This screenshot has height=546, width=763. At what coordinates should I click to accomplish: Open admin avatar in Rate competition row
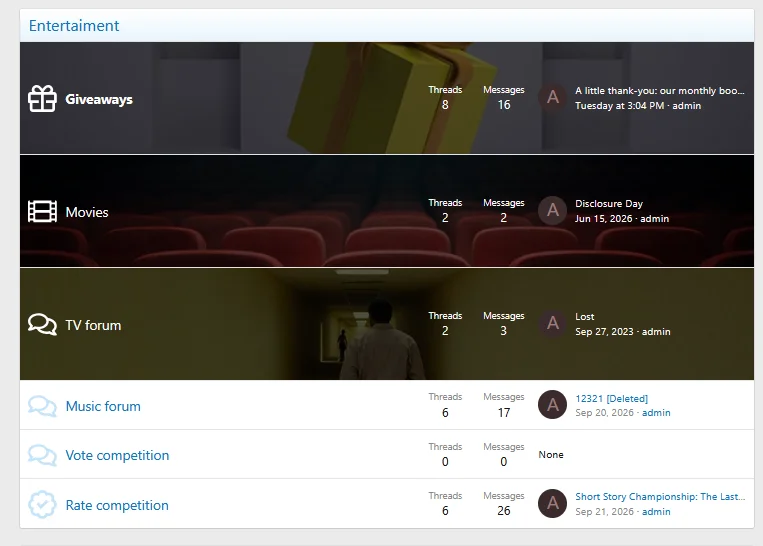552,503
